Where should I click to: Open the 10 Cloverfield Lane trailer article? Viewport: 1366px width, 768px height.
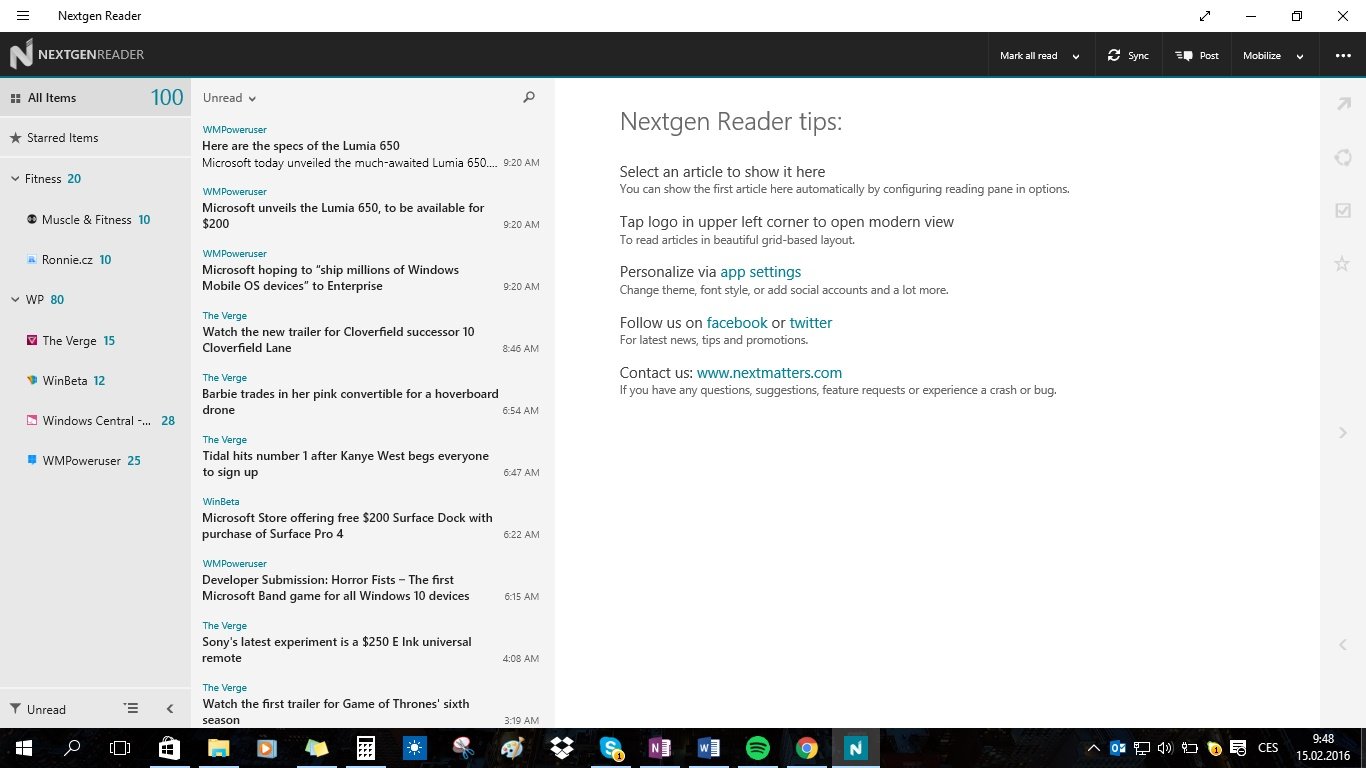point(372,332)
